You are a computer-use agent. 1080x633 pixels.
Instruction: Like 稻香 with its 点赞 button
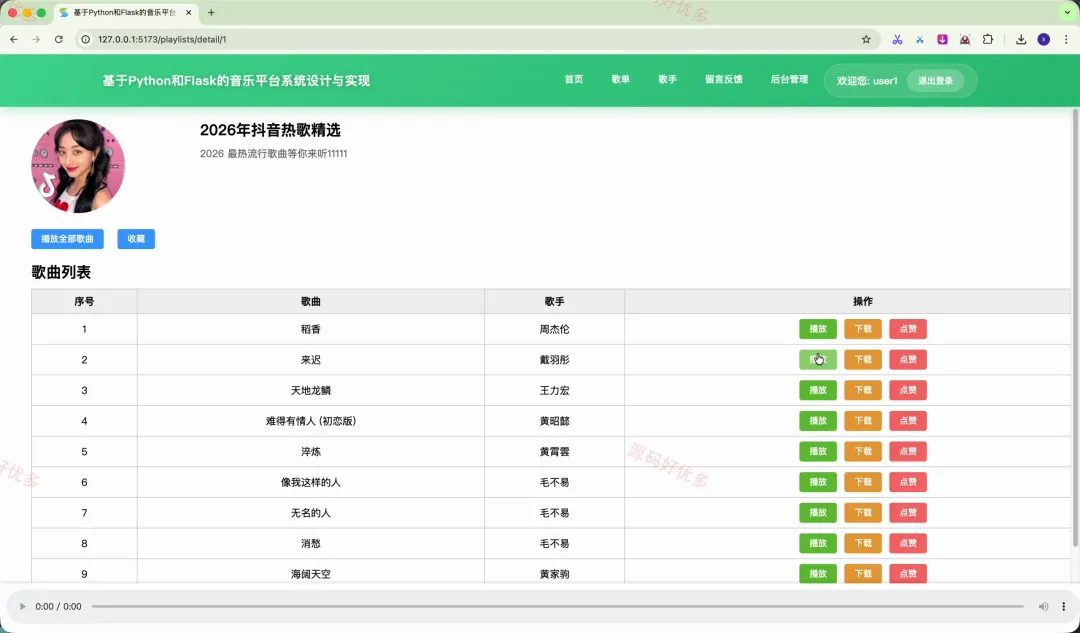tap(908, 329)
